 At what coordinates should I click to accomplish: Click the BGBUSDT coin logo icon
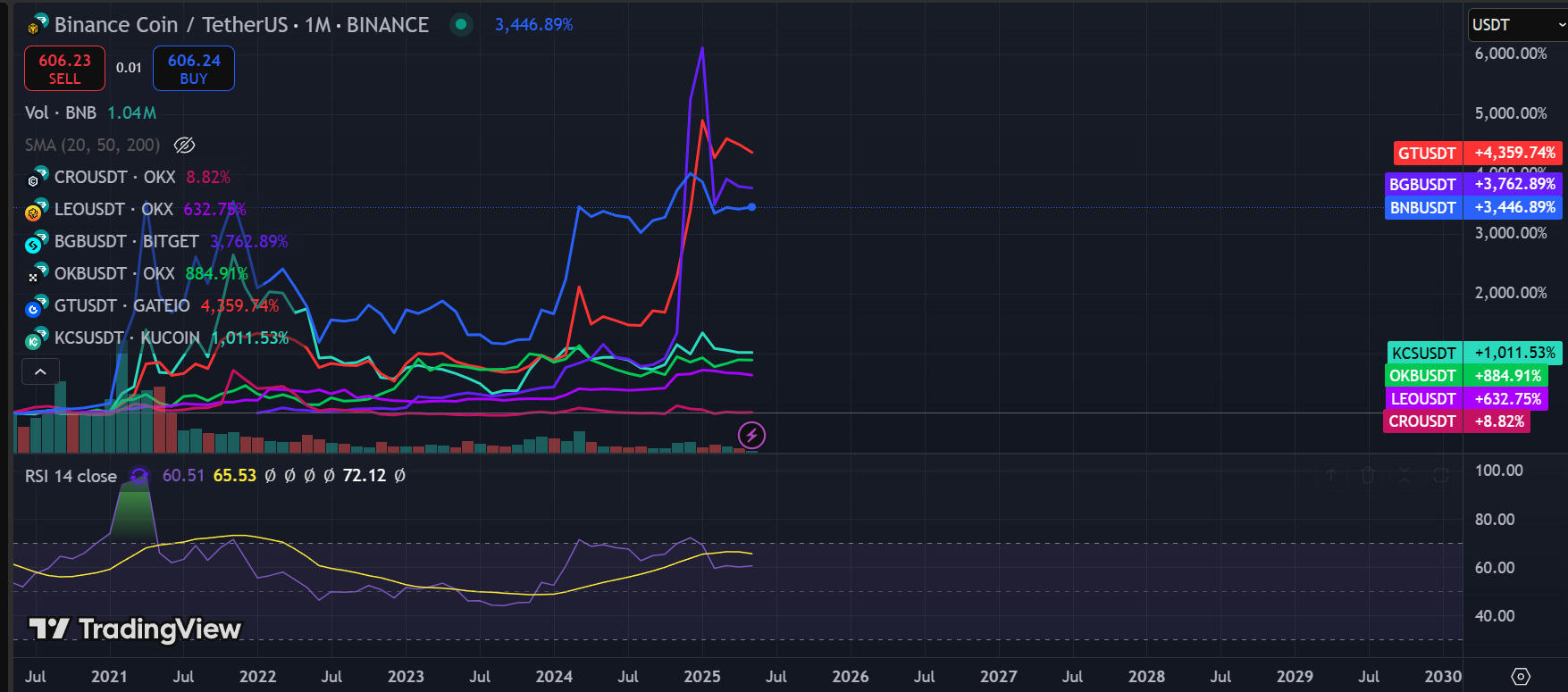(36, 242)
